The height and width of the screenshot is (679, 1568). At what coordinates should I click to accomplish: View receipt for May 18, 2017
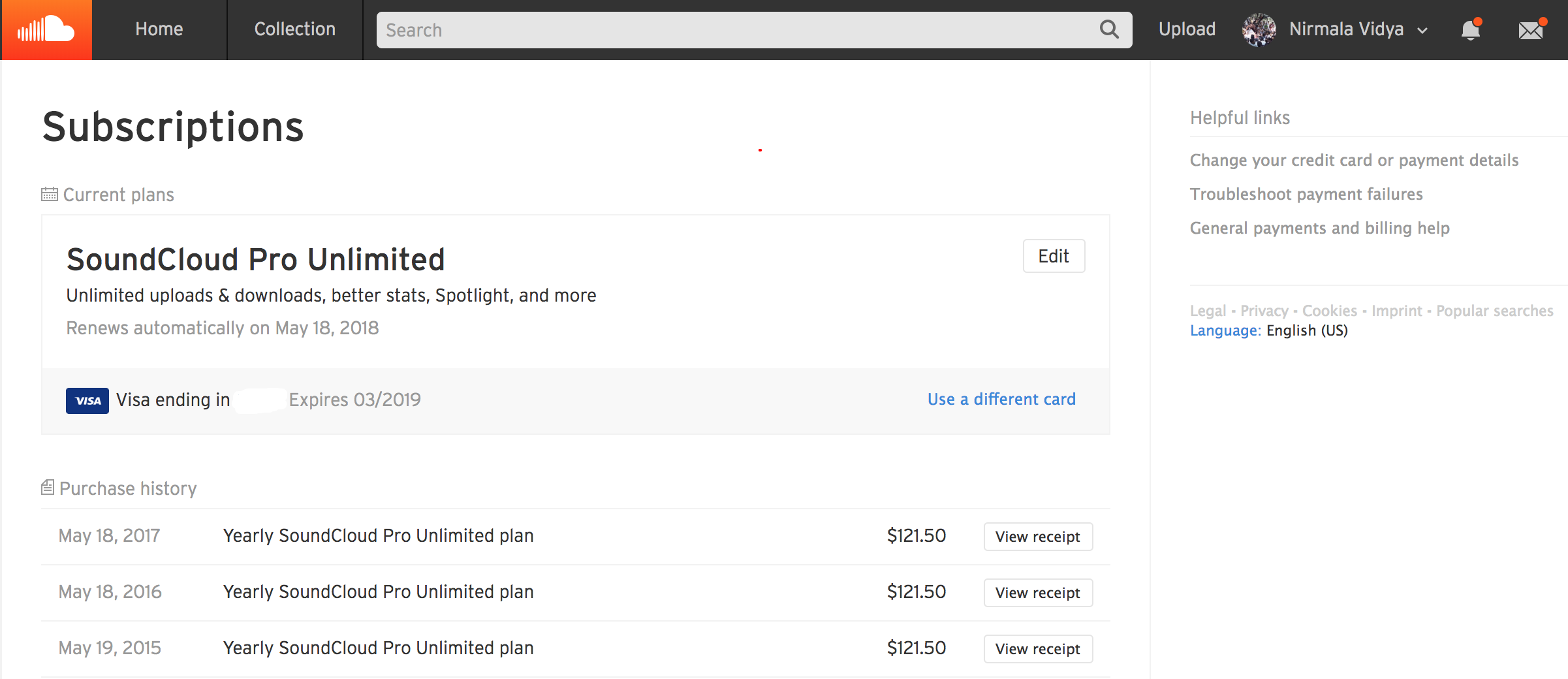pyautogui.click(x=1038, y=537)
